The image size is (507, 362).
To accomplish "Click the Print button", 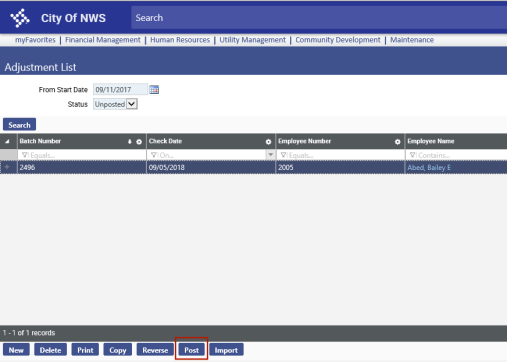I will click(x=85, y=350).
